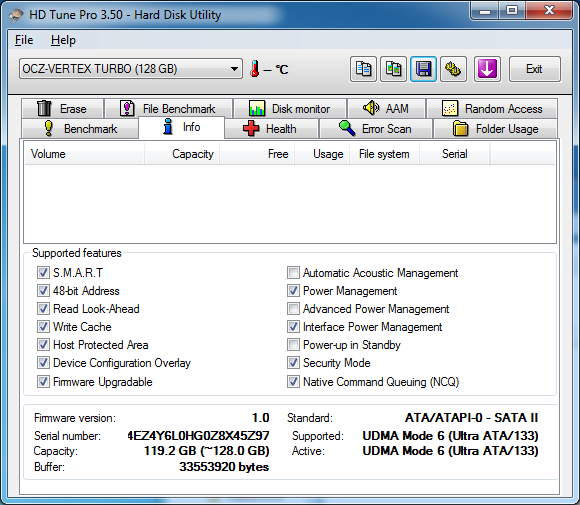580x505 pixels.
Task: Switch to the Health tab
Action: [271, 129]
